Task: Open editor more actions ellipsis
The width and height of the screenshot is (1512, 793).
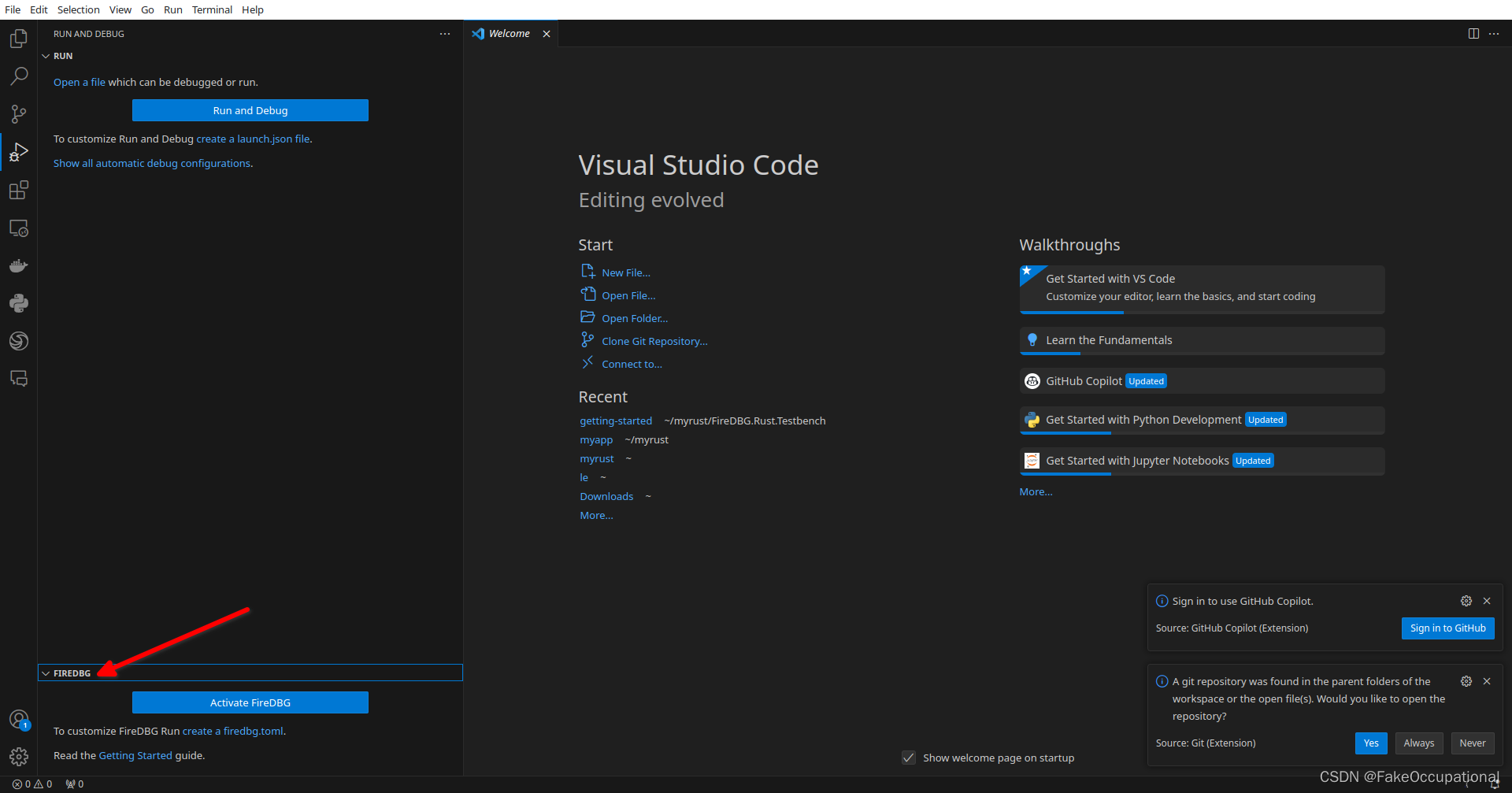Action: pyautogui.click(x=1494, y=33)
